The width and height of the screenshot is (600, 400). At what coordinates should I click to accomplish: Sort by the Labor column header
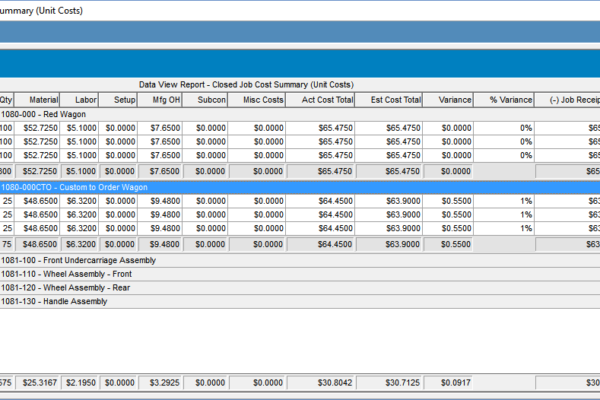pos(79,100)
